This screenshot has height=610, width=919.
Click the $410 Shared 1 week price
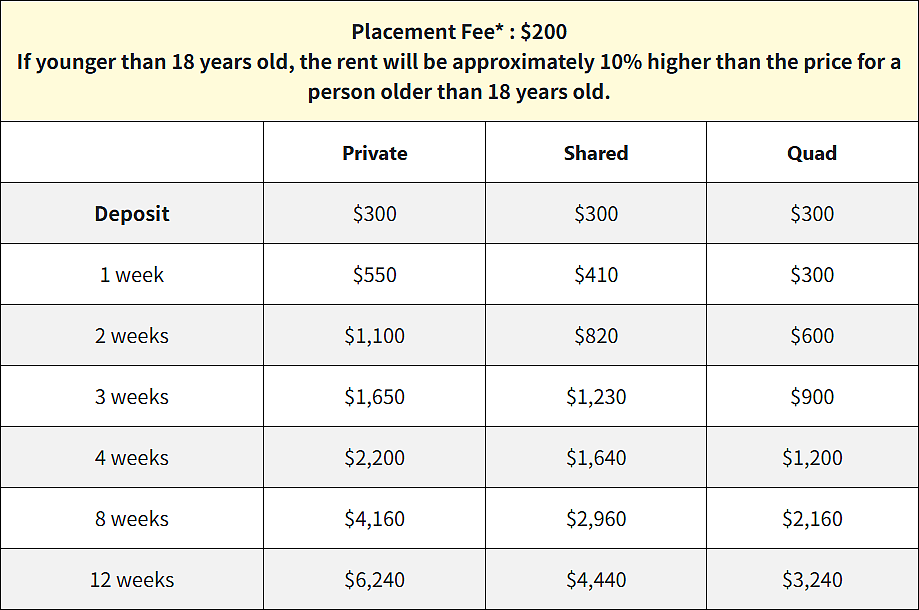point(596,275)
